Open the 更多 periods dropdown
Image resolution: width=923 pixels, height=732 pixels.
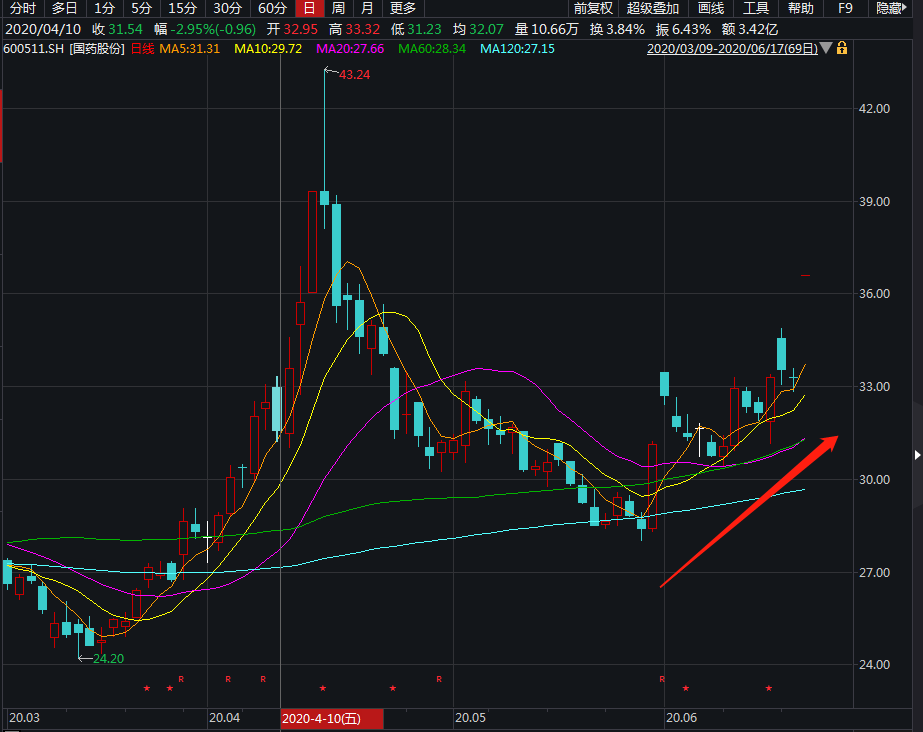[x=402, y=8]
